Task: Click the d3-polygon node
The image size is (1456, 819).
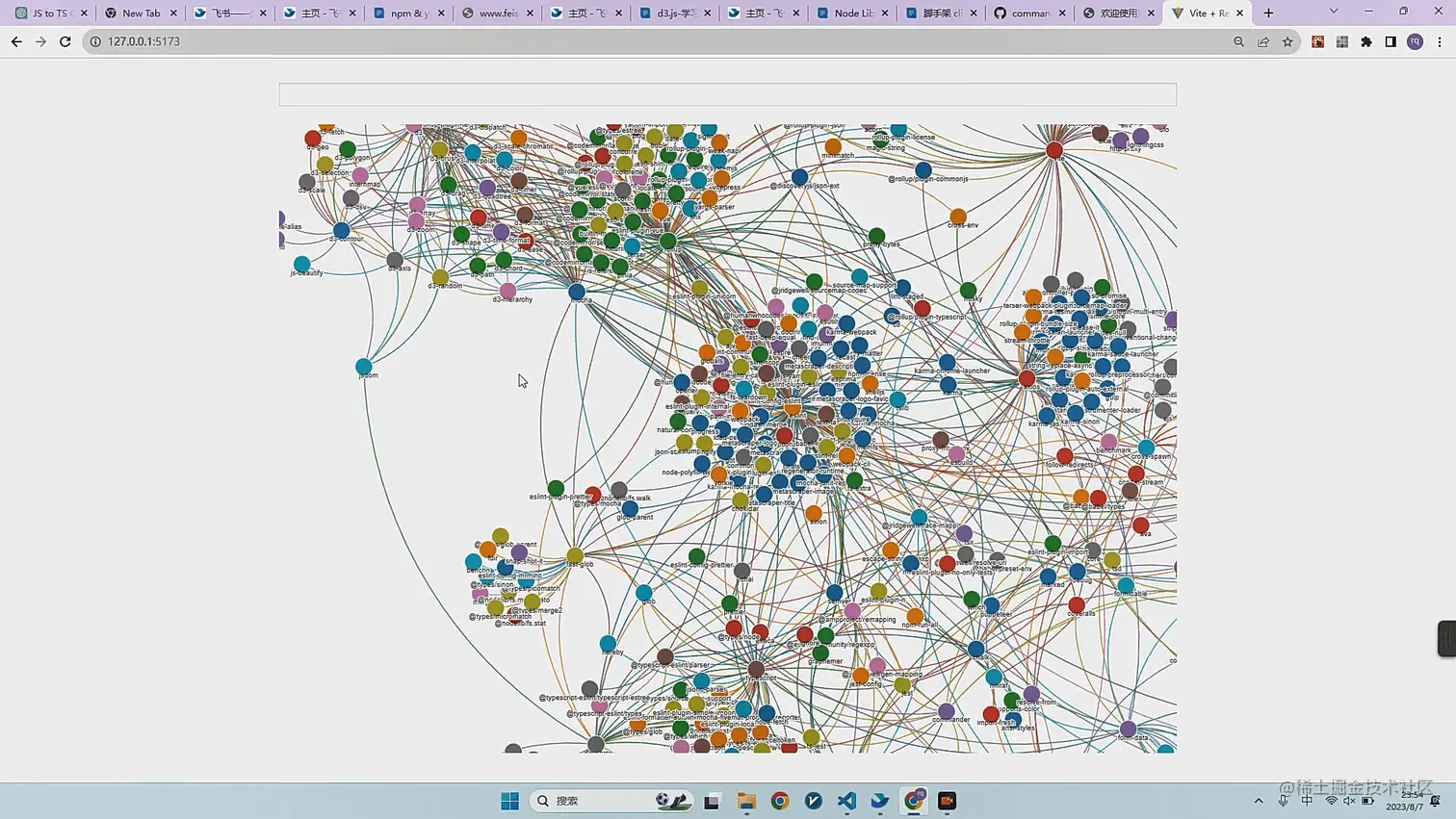Action: pos(348,149)
